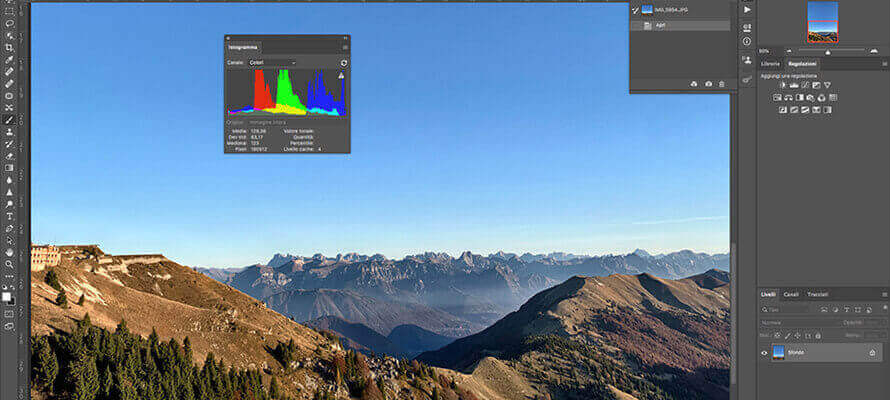890x400 pixels.
Task: Create new snapshot with camera icon
Action: pos(708,84)
